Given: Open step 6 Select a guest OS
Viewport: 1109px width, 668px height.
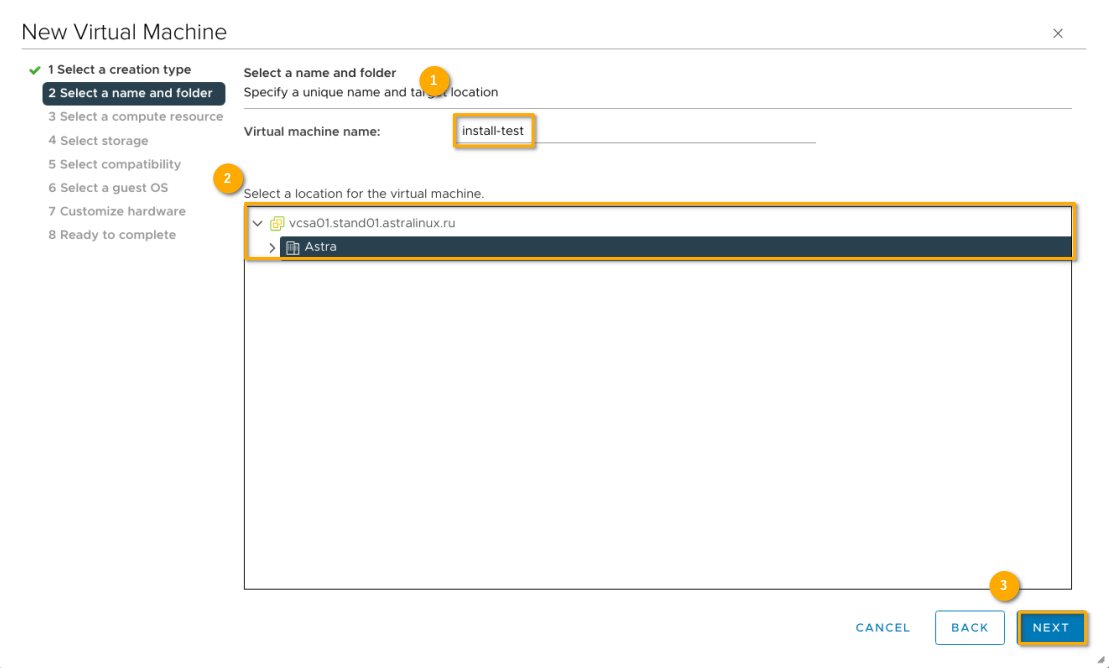Looking at the screenshot, I should click(108, 188).
